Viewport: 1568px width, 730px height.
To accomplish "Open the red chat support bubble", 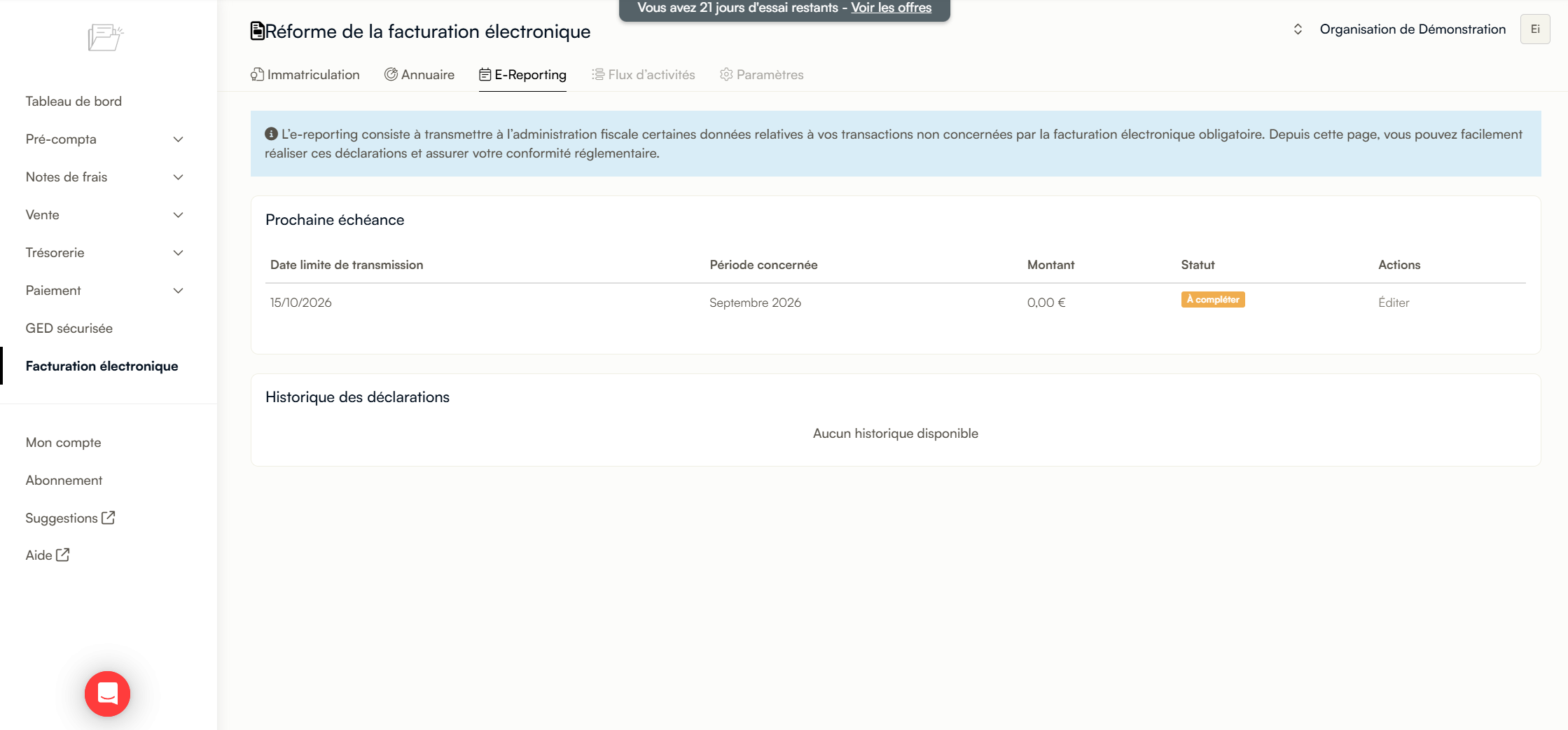I will [107, 694].
